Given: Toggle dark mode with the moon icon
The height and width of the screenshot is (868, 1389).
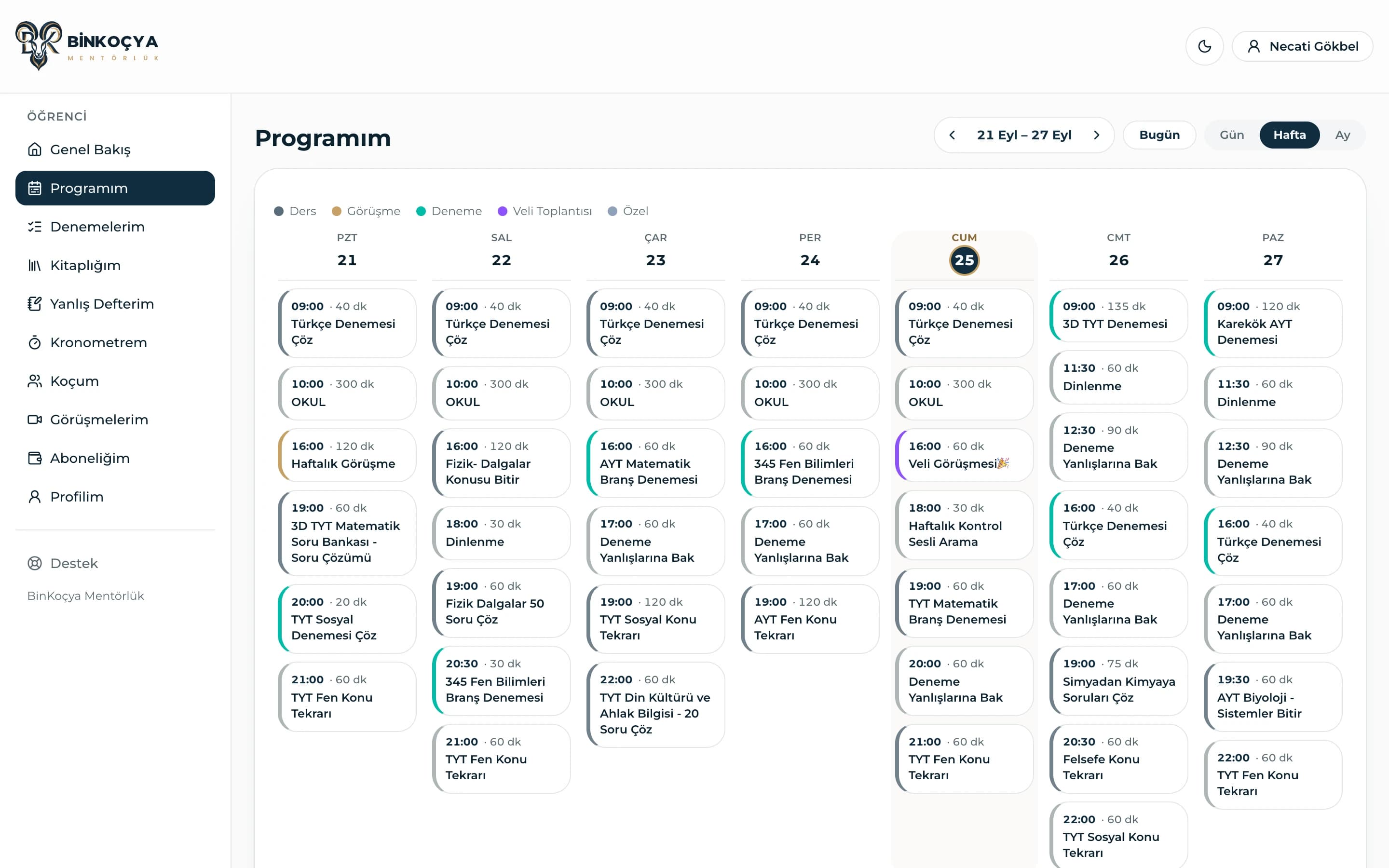Looking at the screenshot, I should pos(1204,46).
